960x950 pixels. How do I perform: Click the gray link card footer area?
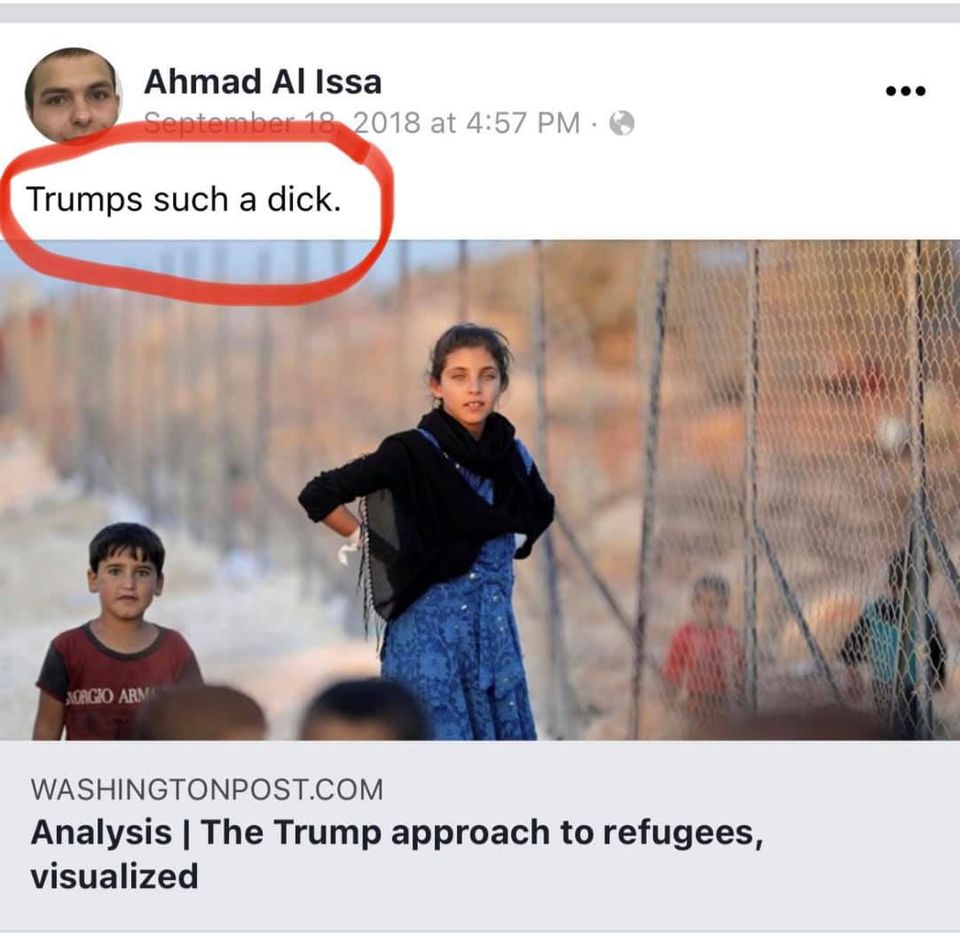(x=480, y=836)
